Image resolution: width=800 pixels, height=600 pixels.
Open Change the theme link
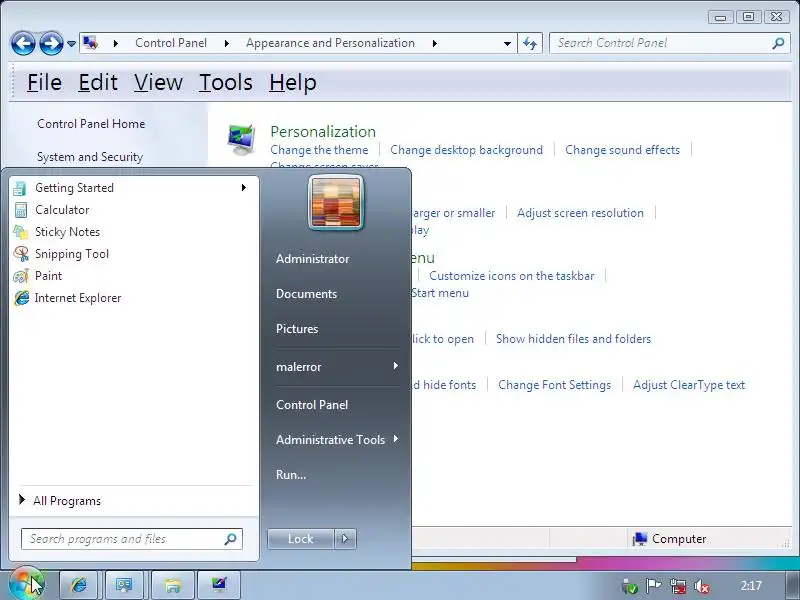(319, 150)
